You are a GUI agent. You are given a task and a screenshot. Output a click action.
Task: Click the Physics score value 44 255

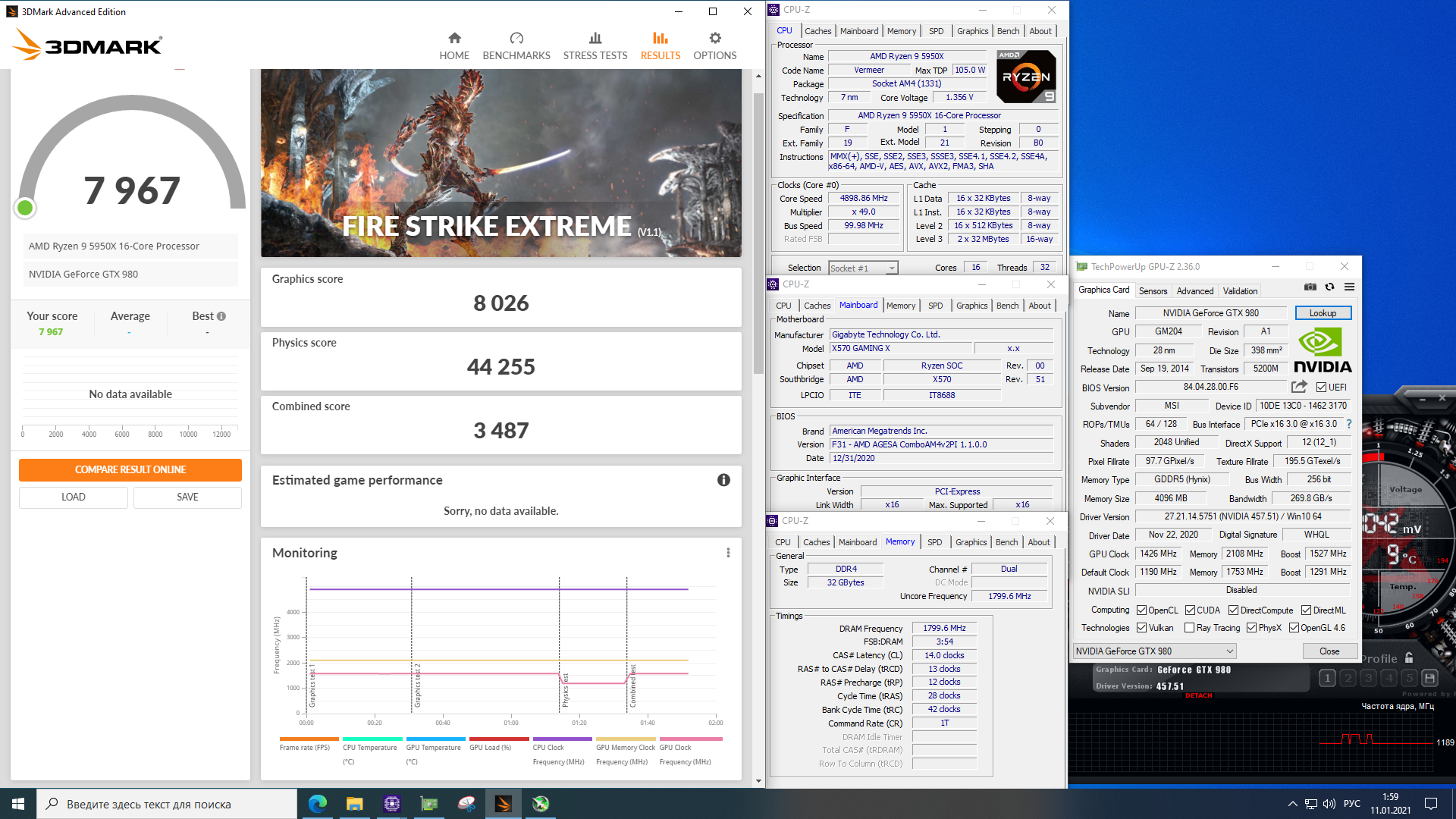click(x=501, y=367)
